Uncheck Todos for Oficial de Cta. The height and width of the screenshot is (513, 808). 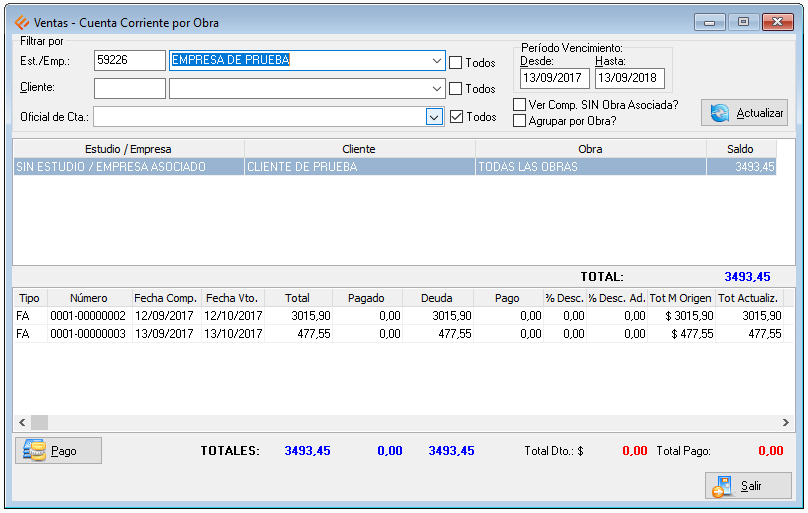[456, 116]
